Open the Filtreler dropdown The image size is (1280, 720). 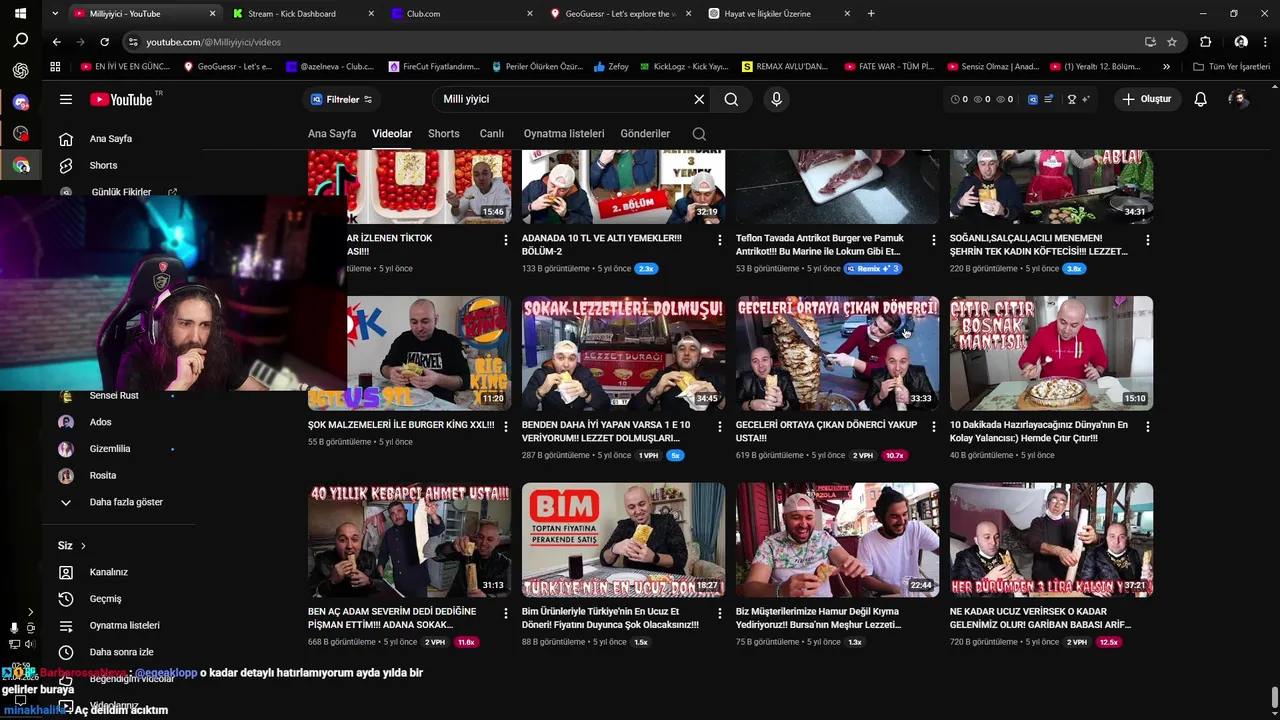tap(341, 100)
